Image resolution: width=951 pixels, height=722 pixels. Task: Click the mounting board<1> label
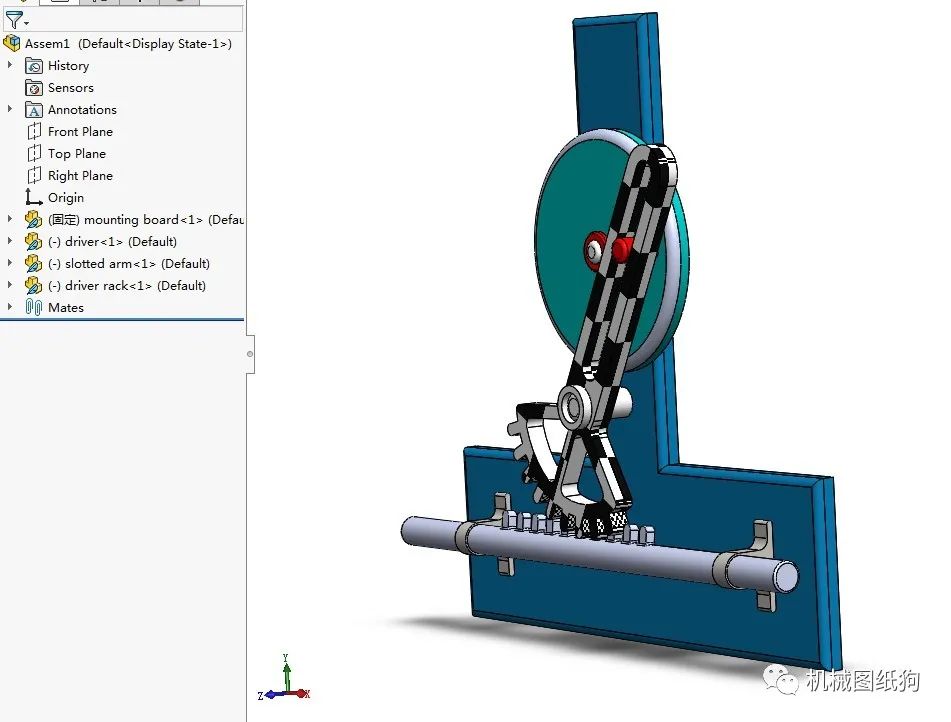pos(146,220)
